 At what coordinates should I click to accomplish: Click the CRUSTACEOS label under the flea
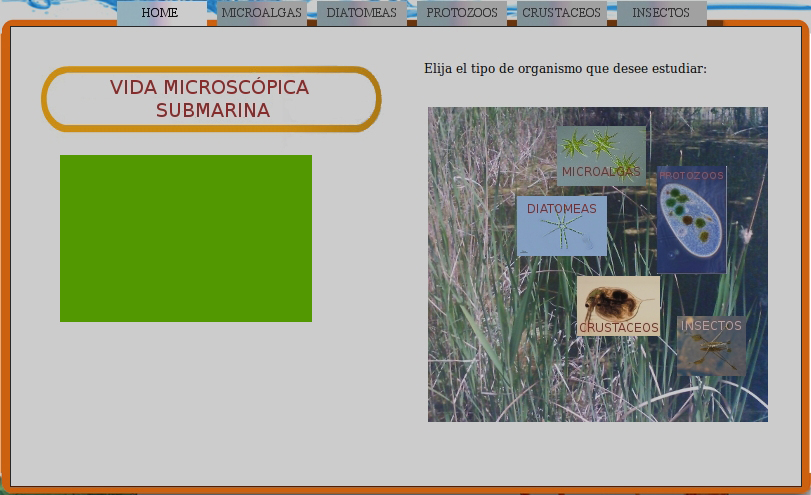click(619, 328)
